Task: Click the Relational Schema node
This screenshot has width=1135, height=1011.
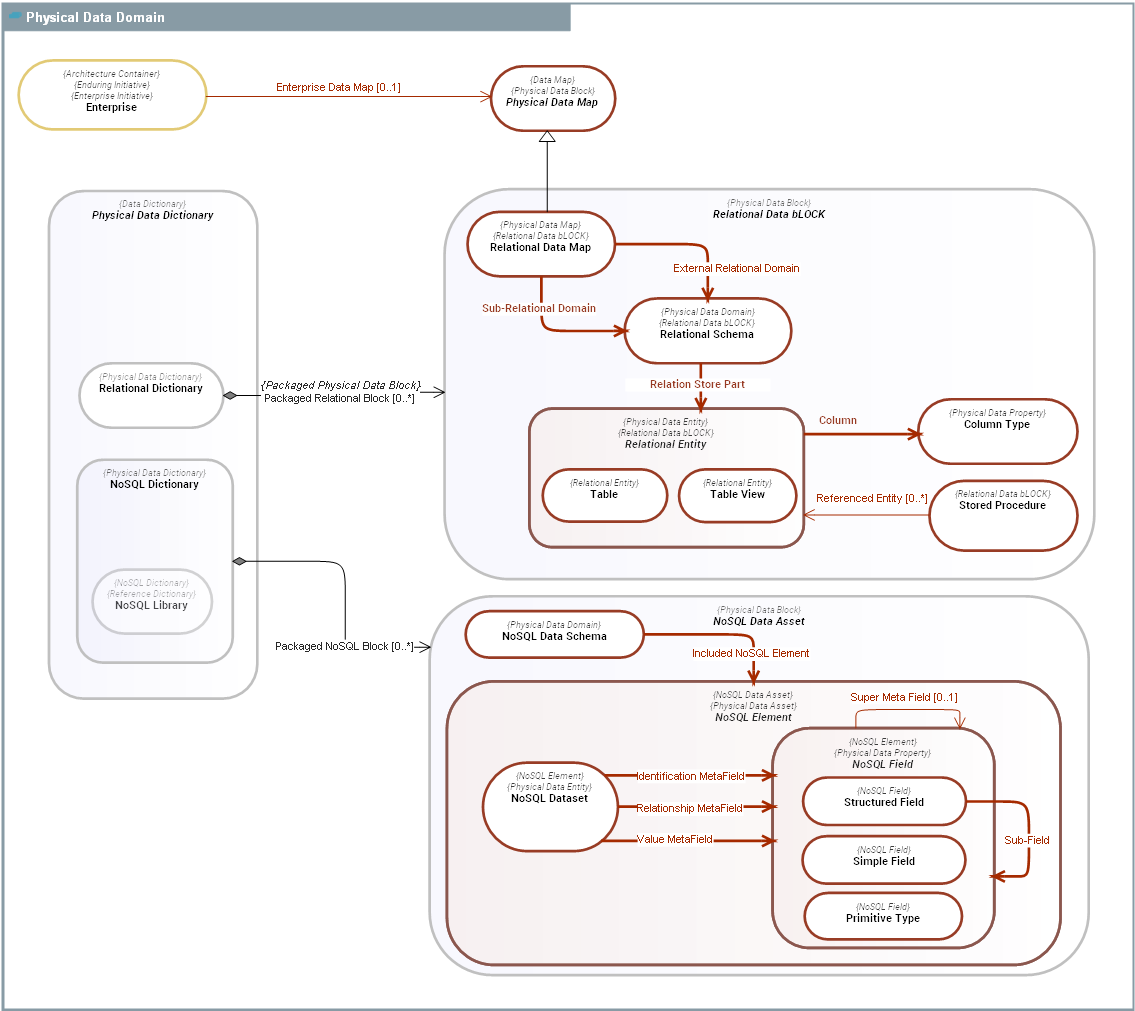Action: pyautogui.click(x=707, y=331)
